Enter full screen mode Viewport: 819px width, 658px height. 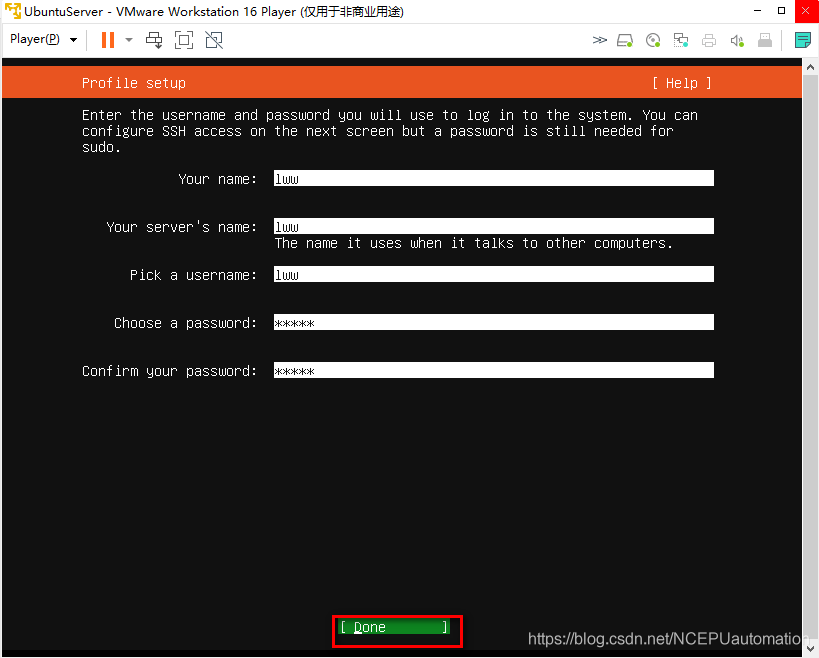point(183,40)
